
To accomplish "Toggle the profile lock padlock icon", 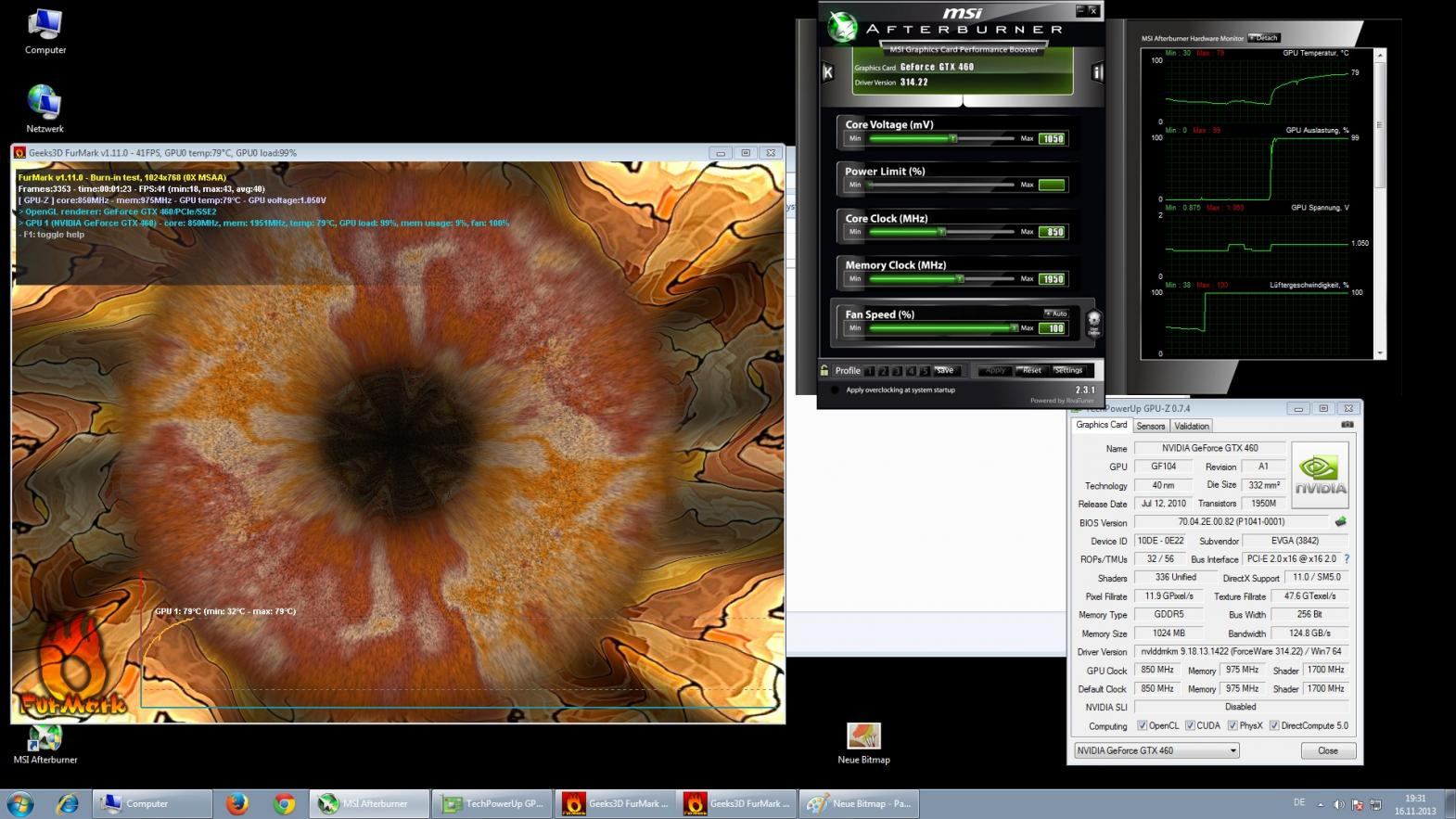I will point(824,370).
